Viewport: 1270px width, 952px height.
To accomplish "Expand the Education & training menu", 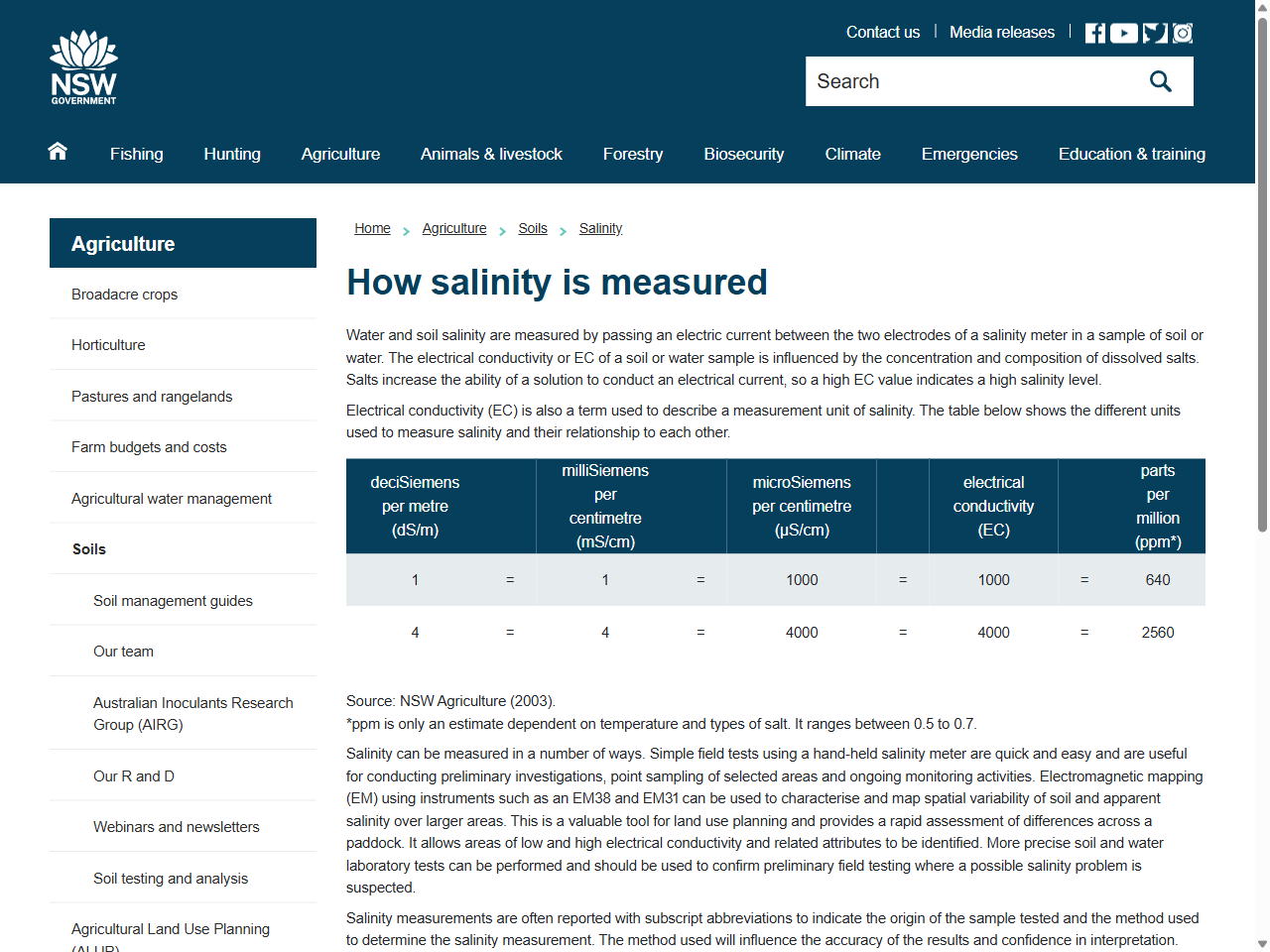I will pos(1131,154).
